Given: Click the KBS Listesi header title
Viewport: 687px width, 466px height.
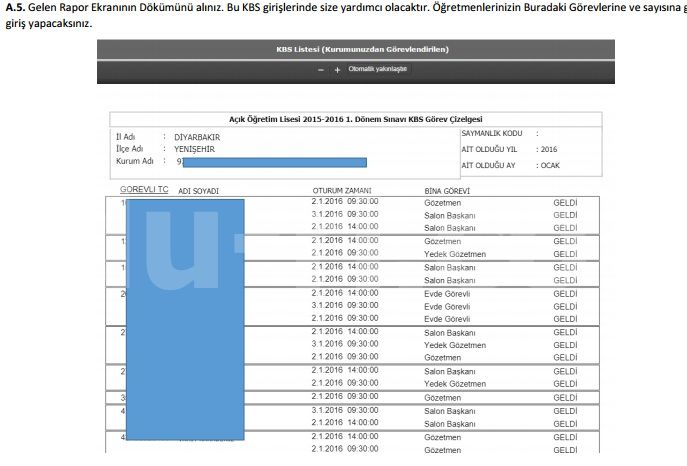Looking at the screenshot, I should point(362,49).
